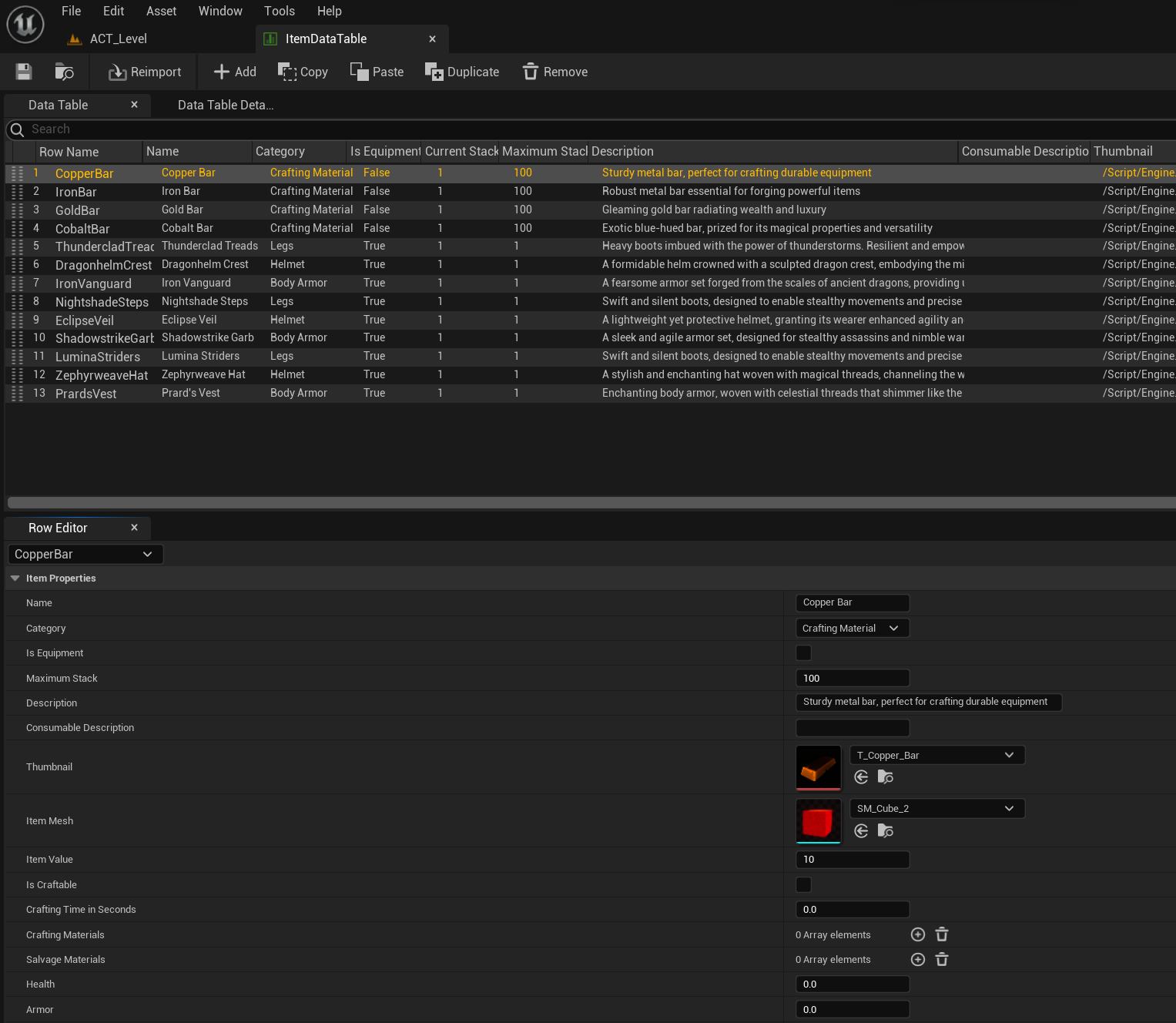Open the T_Copper_Bar thumbnail dropdown
The image size is (1176, 1023).
pyautogui.click(x=936, y=755)
